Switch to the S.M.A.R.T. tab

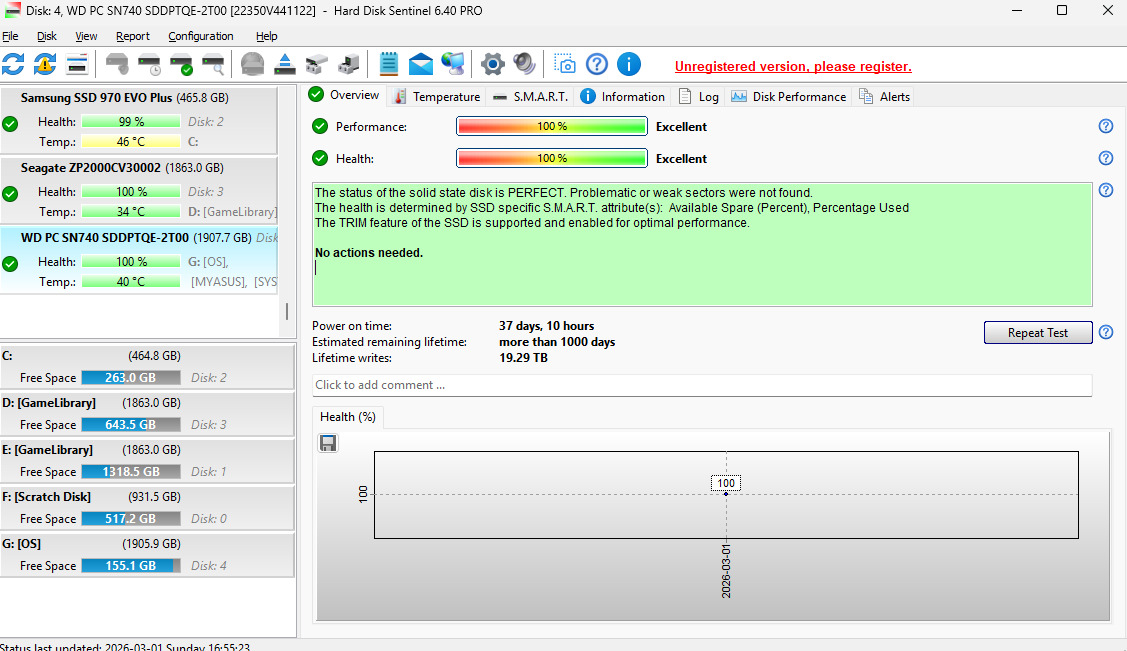(530, 96)
